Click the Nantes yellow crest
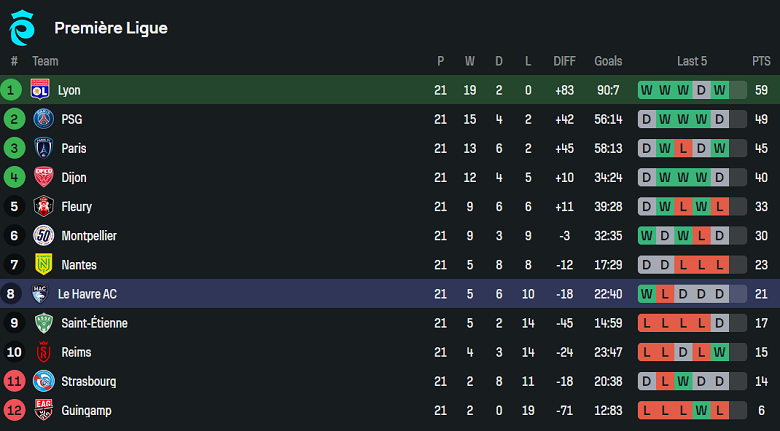 coord(41,265)
